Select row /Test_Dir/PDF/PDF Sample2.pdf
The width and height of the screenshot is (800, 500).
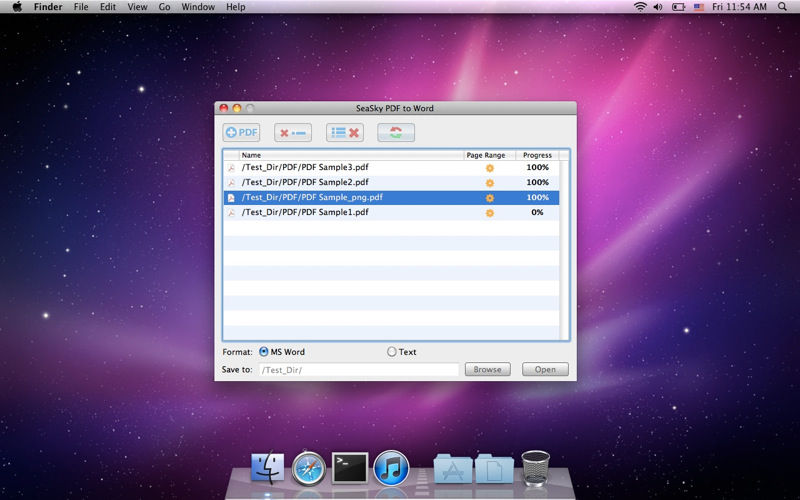tap(391, 183)
